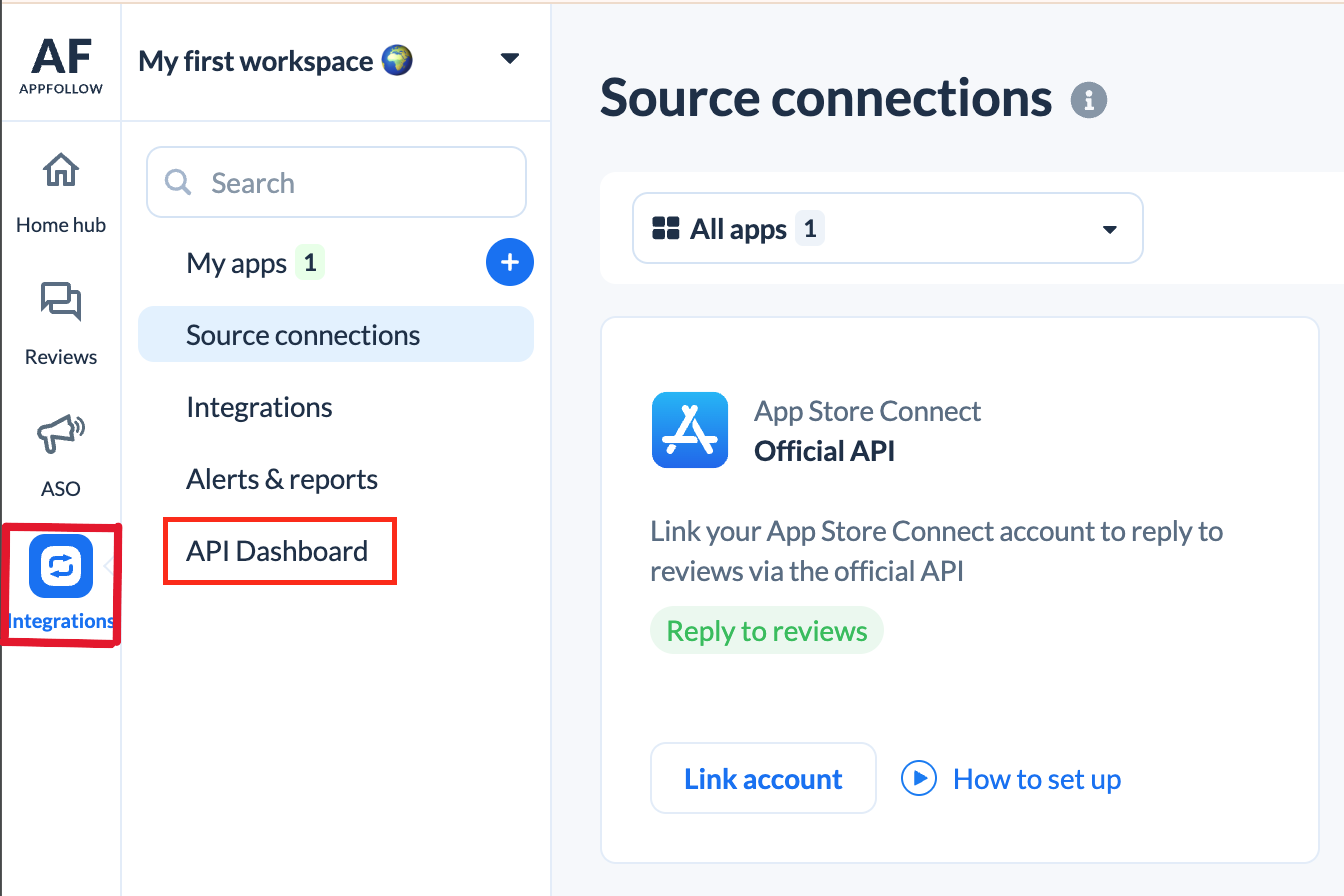1344x896 pixels.
Task: Select the Integrations sidebar icon
Action: 61,567
